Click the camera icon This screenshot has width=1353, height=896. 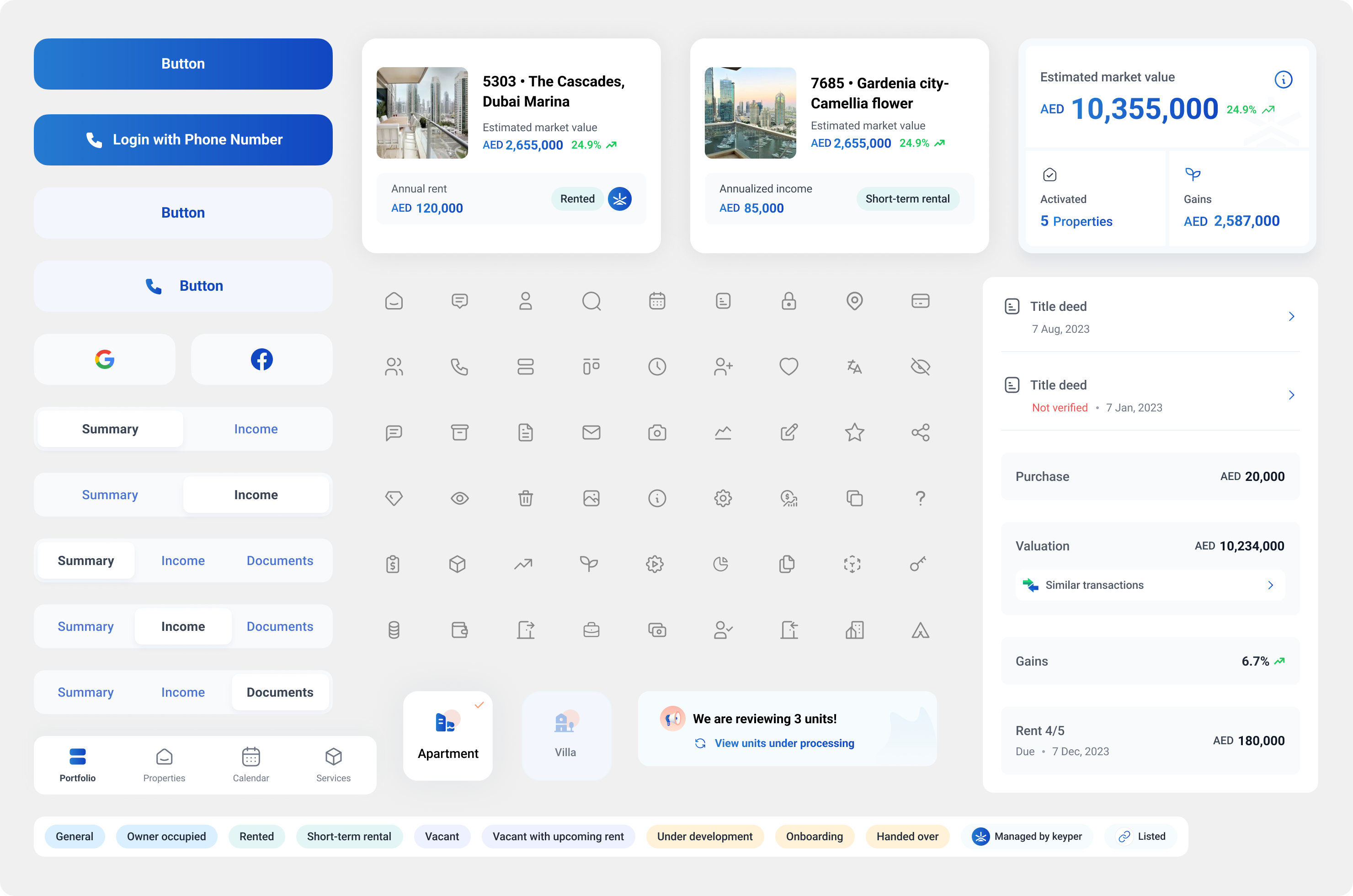[x=657, y=432]
